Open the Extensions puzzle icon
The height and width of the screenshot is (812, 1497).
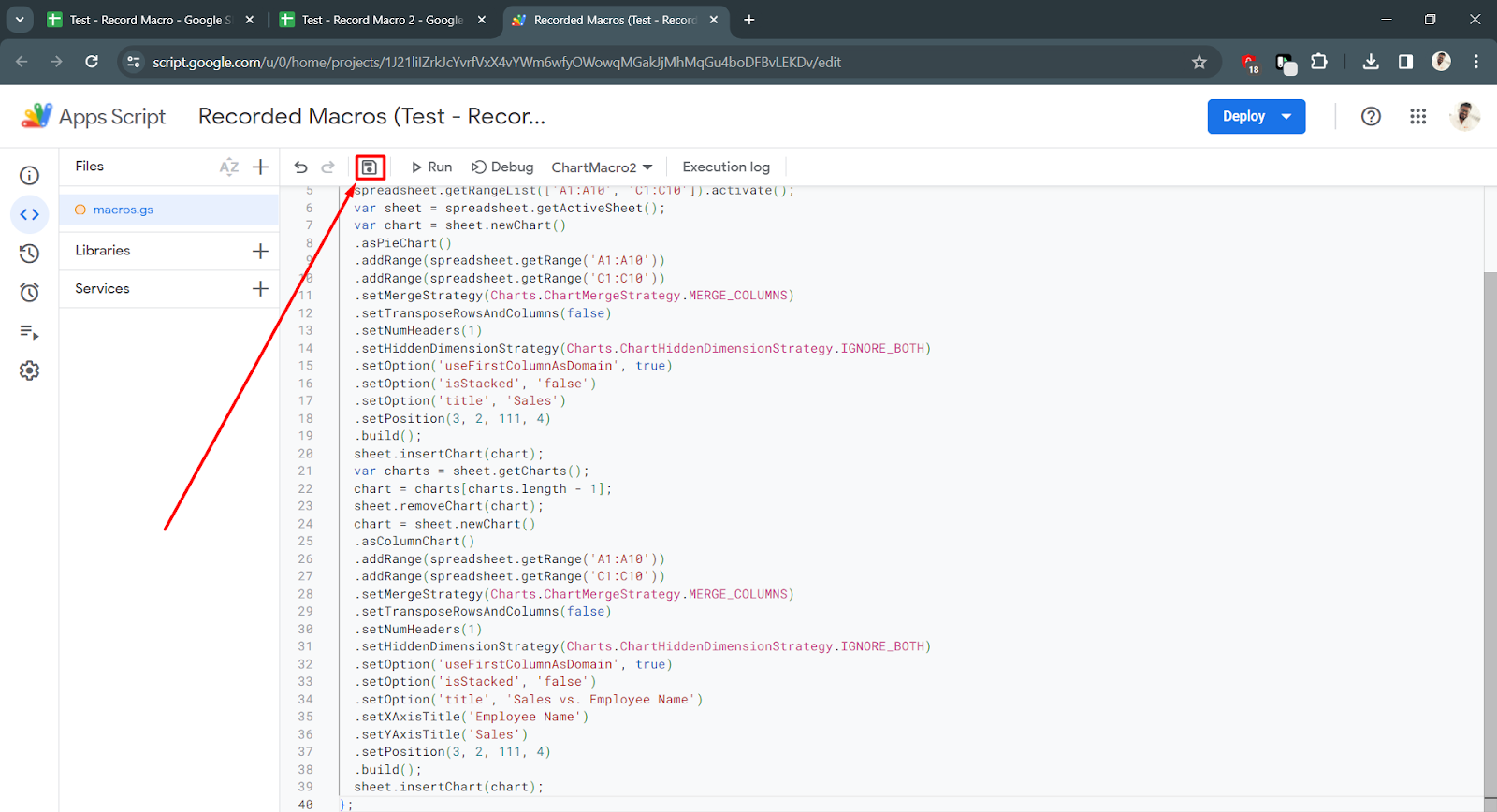point(1319,63)
